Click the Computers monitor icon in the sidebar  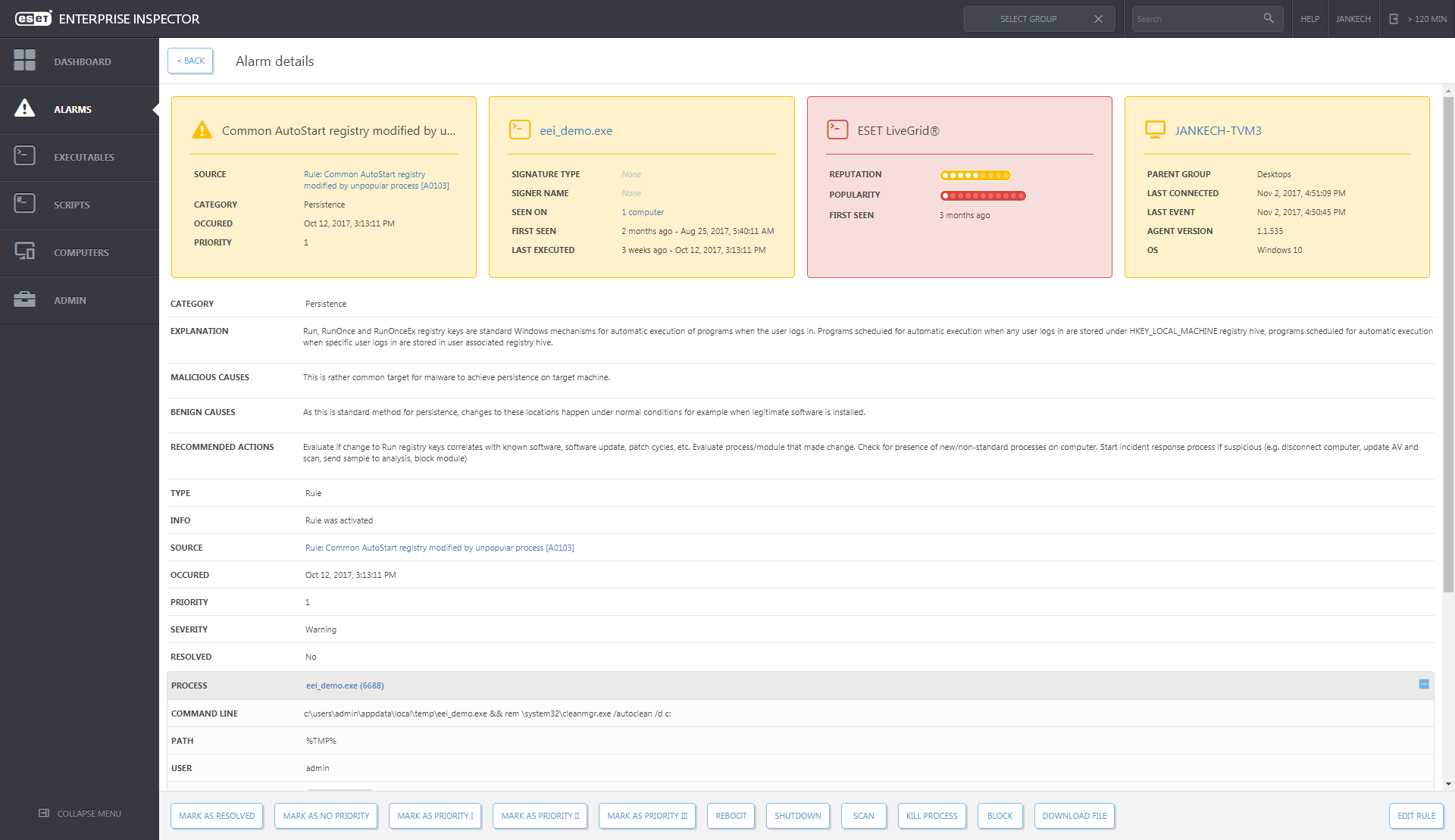point(25,251)
